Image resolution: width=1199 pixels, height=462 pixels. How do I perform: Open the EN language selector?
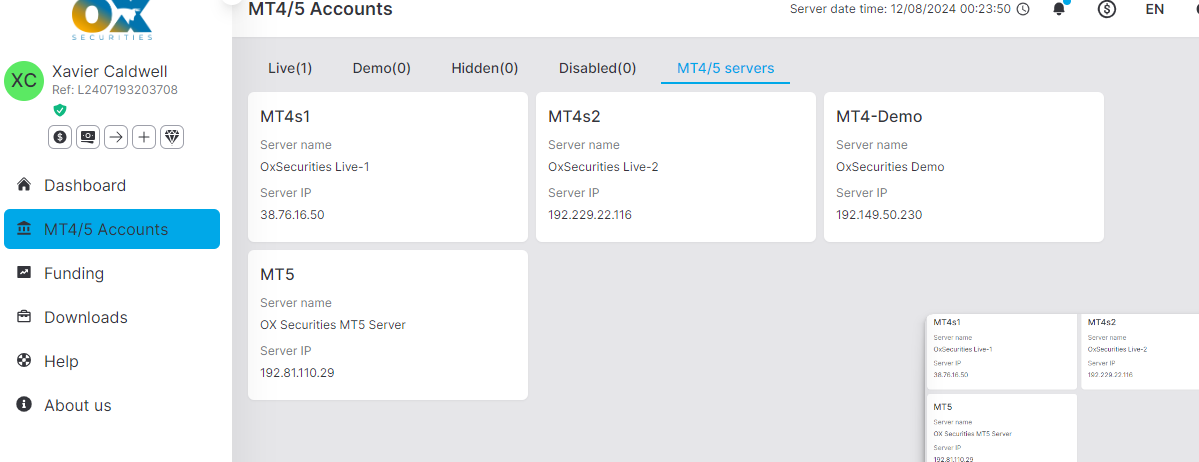coord(1155,9)
